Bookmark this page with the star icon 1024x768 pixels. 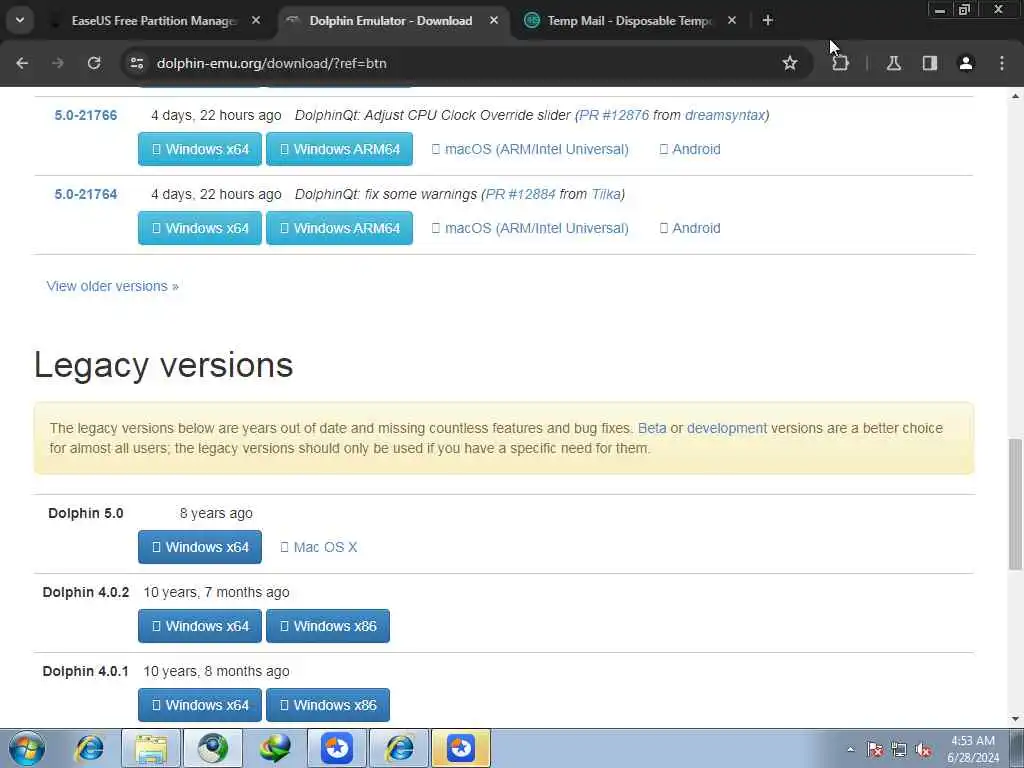pos(790,63)
